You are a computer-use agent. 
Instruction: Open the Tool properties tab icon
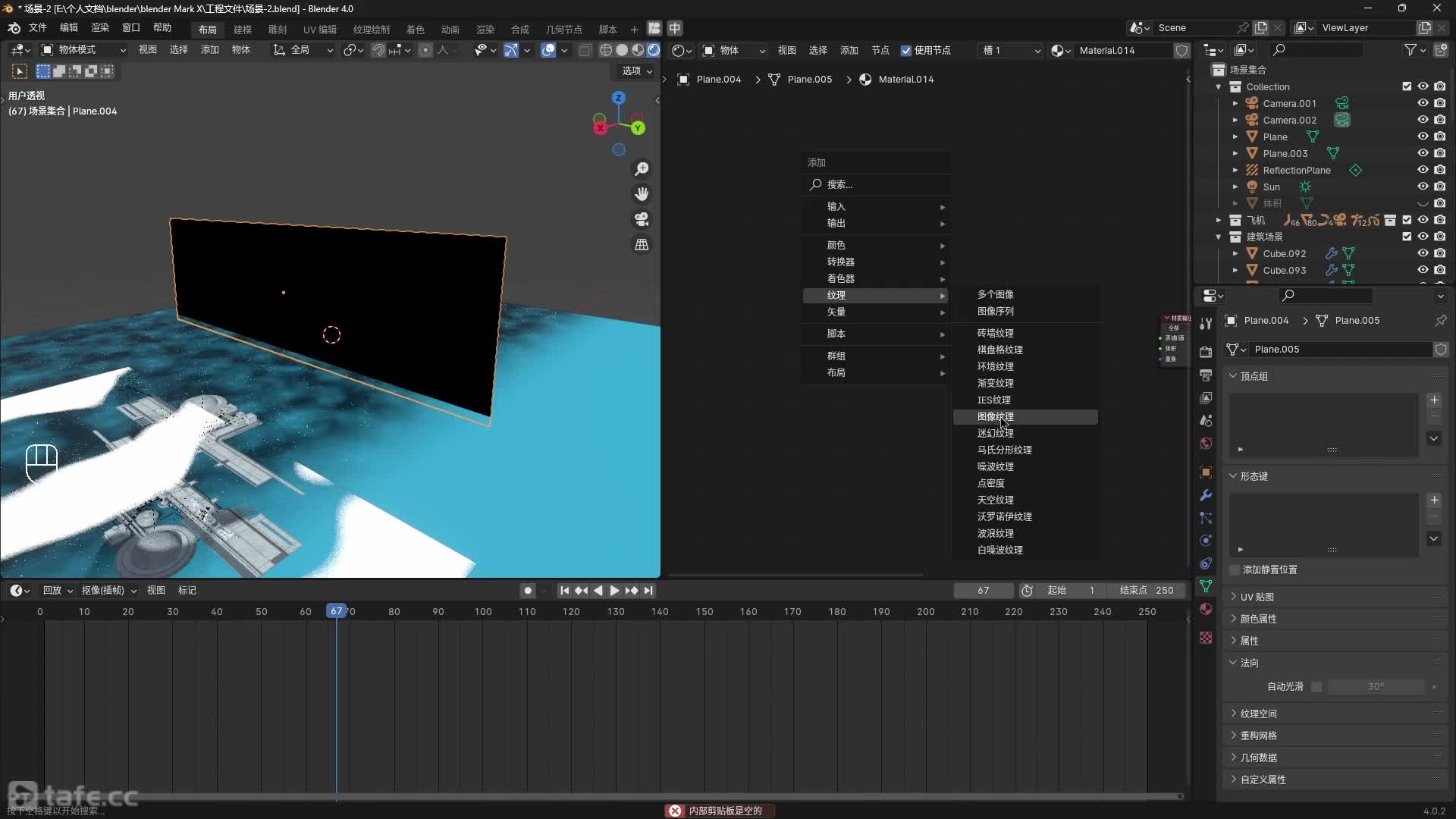click(1206, 324)
